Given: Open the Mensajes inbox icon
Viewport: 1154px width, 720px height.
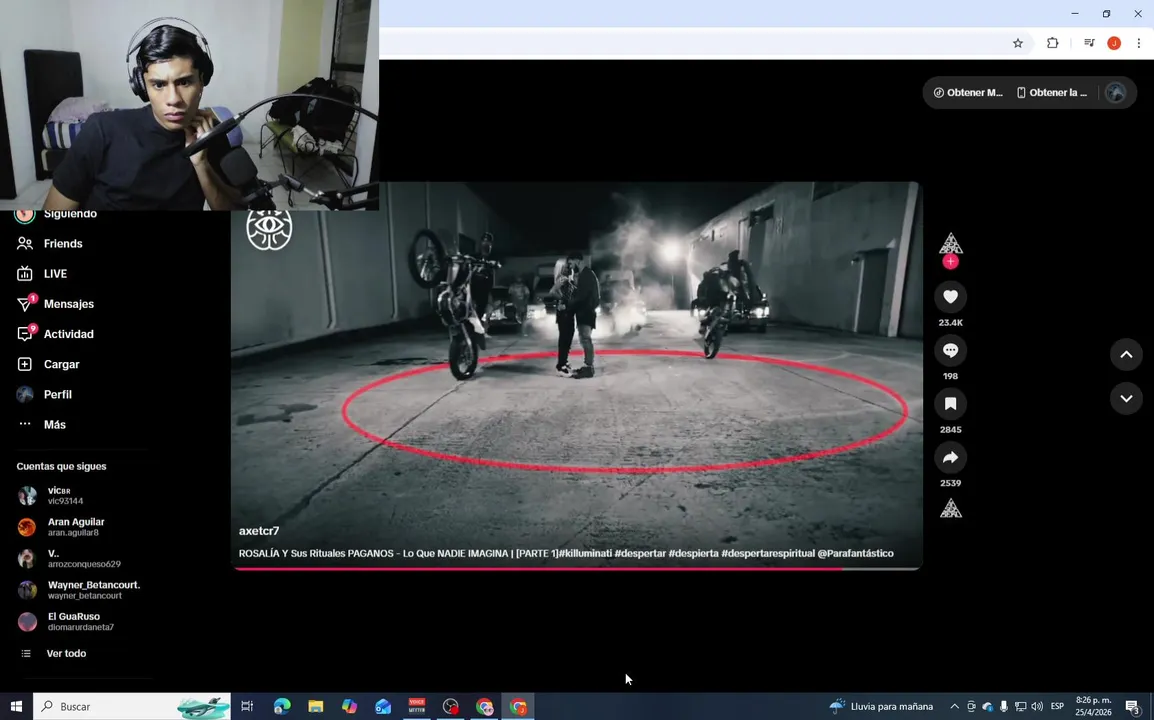Looking at the screenshot, I should [x=24, y=304].
